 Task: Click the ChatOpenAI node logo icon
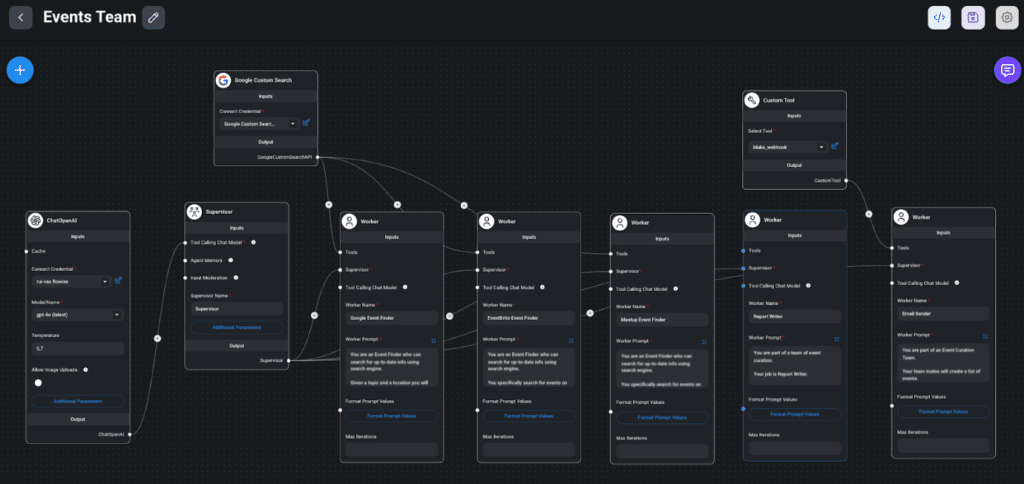pyautogui.click(x=35, y=221)
